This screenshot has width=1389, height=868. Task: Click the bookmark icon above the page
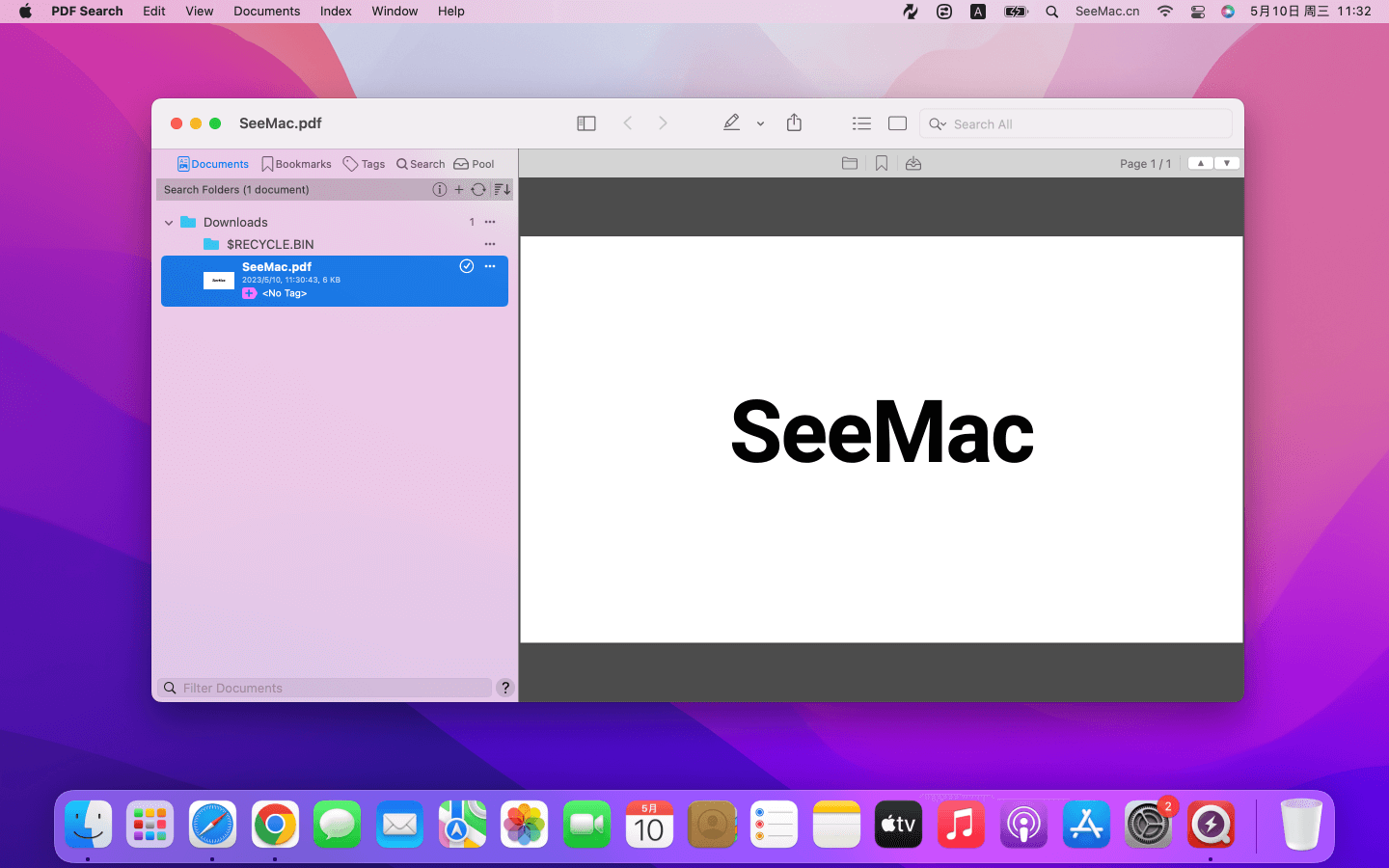882,164
